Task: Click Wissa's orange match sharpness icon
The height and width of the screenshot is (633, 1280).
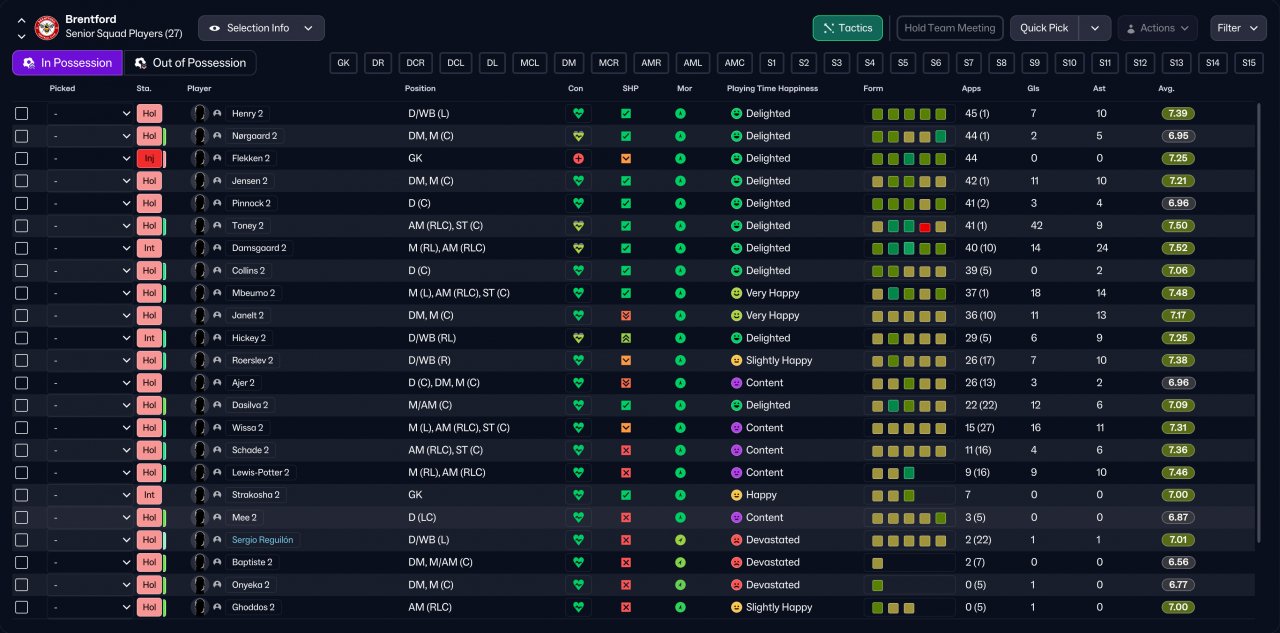Action: [x=626, y=428]
